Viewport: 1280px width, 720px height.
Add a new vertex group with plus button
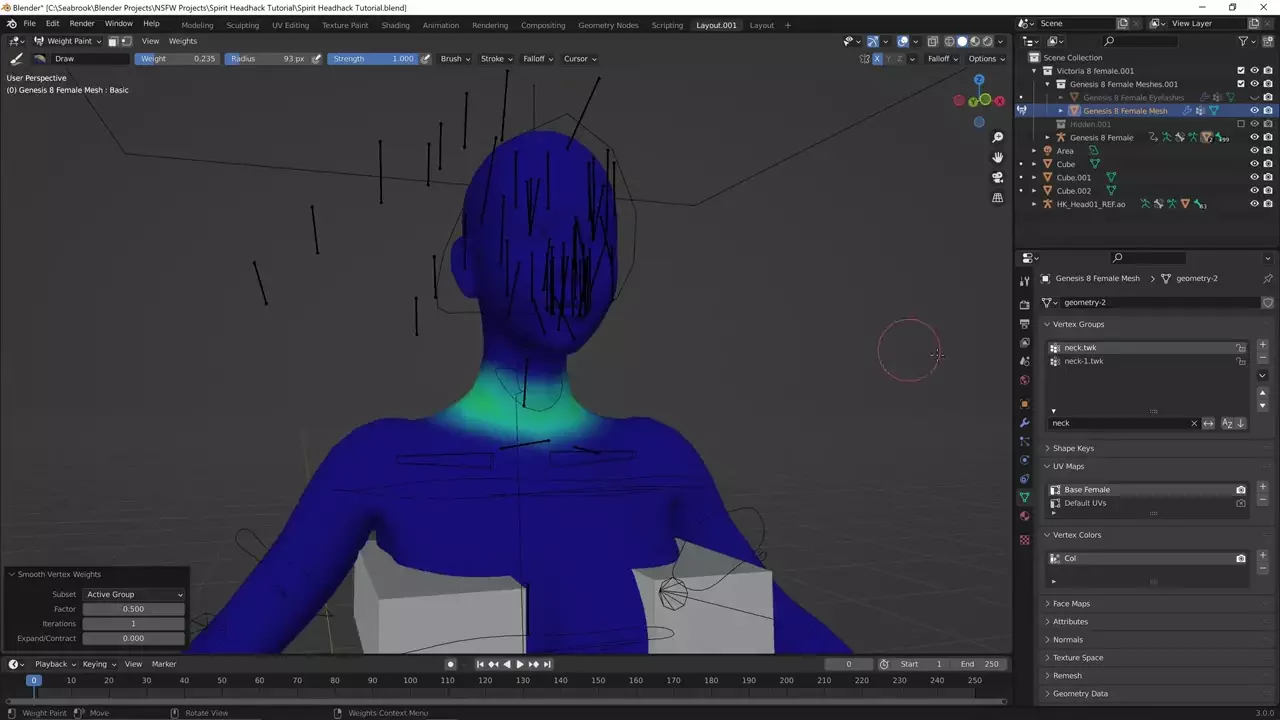click(1262, 345)
